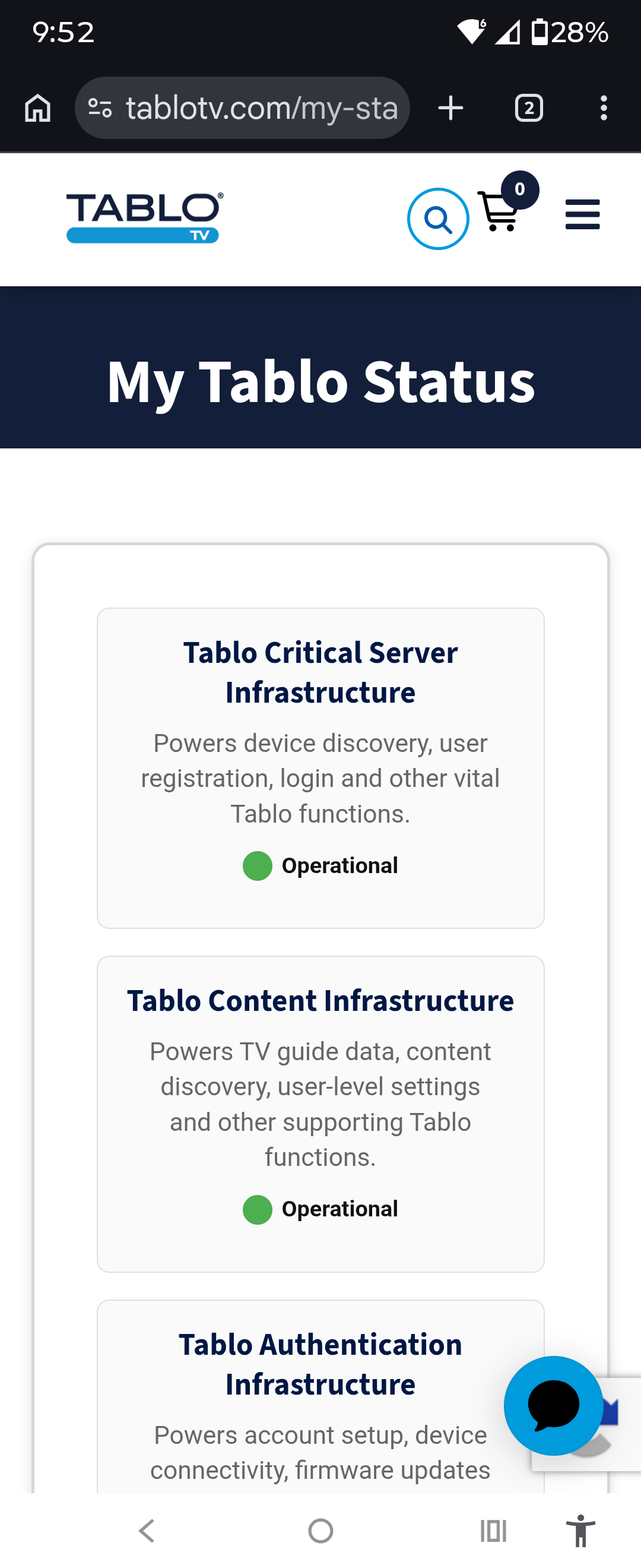Open browser three-dot overflow menu
The width and height of the screenshot is (641, 1568).
603,108
